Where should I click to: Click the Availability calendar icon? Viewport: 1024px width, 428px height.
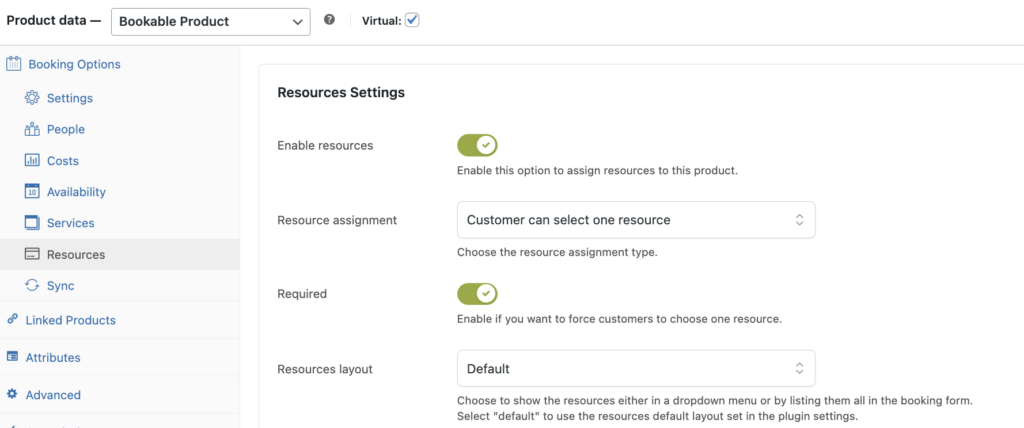[32, 191]
